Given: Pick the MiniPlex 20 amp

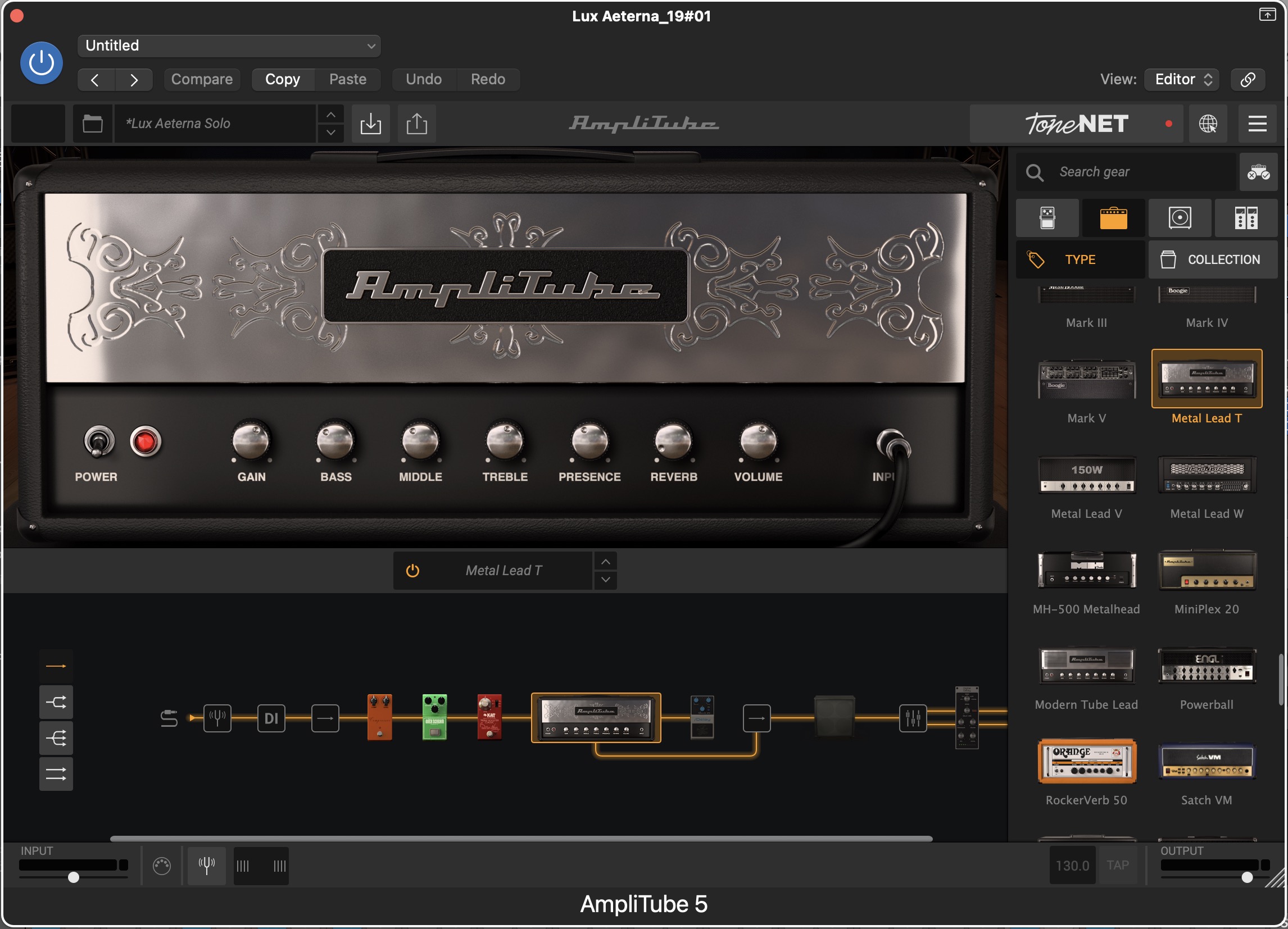Looking at the screenshot, I should click(x=1207, y=570).
